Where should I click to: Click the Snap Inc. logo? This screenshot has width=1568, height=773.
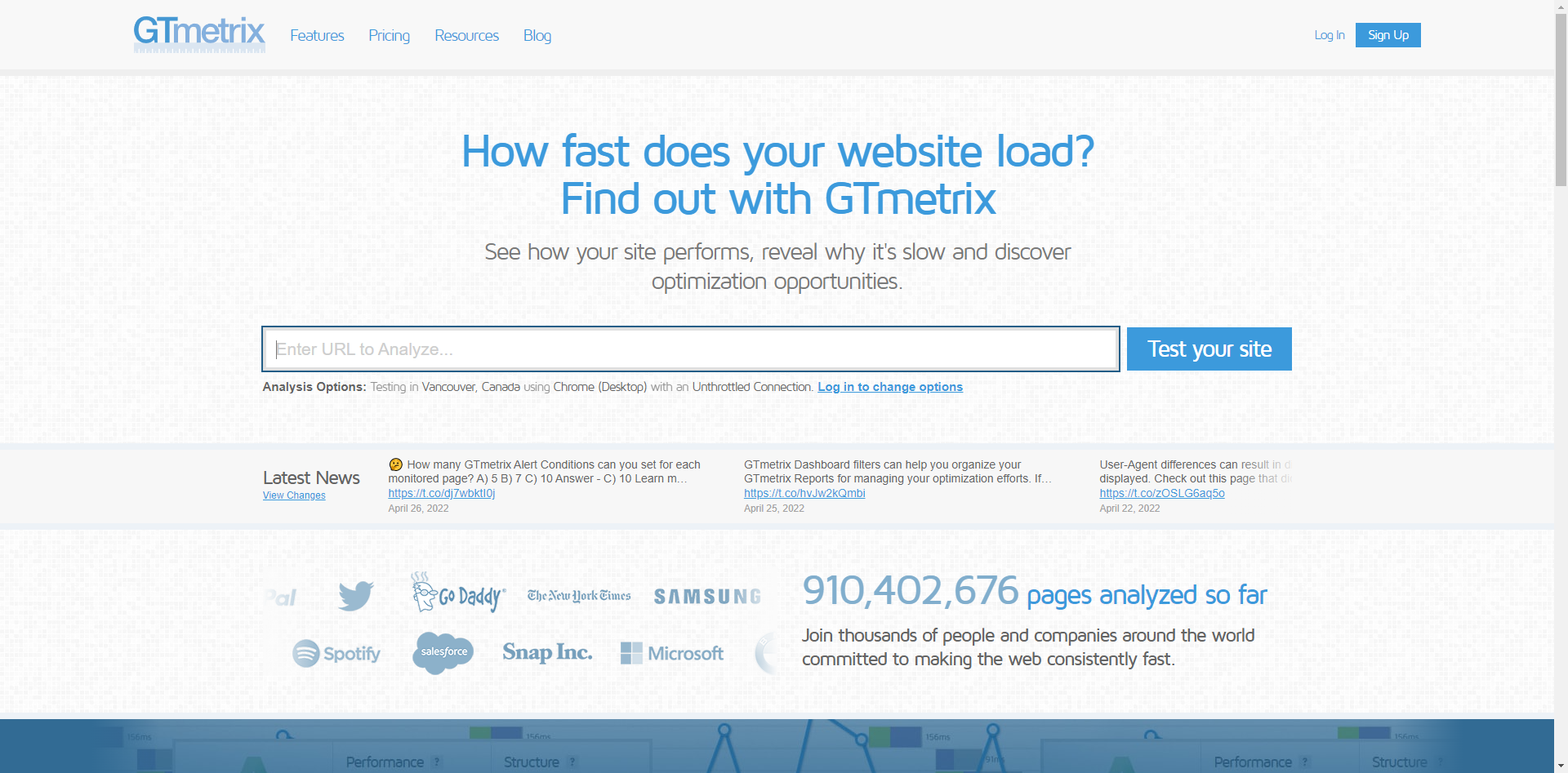(547, 652)
